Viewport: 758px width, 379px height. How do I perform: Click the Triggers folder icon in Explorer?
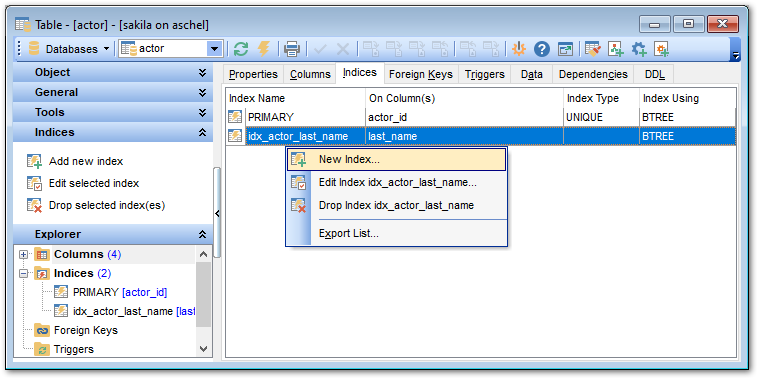[x=42, y=350]
